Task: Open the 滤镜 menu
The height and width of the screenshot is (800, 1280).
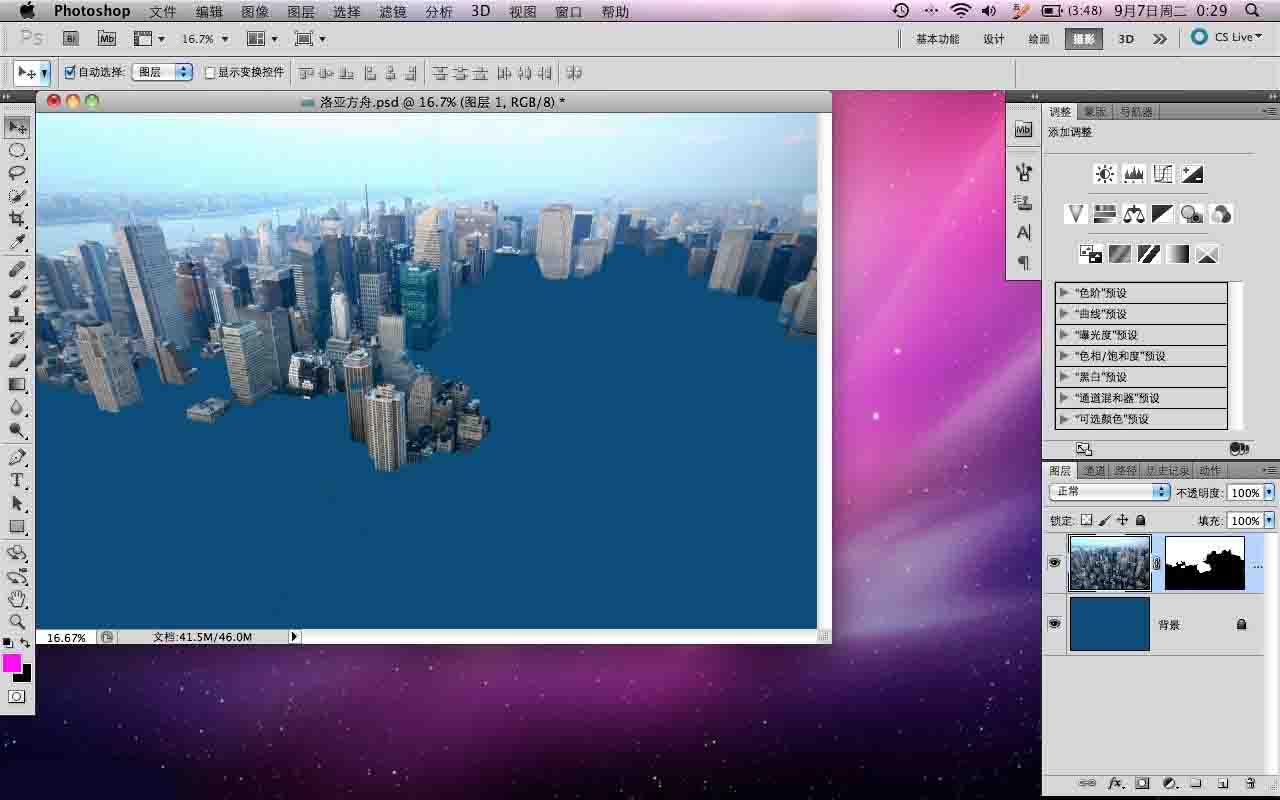Action: 393,12
